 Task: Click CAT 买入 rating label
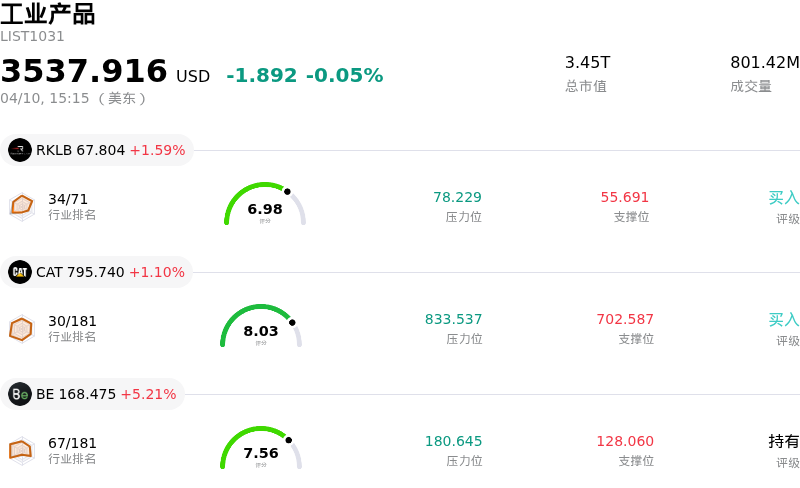tap(783, 319)
